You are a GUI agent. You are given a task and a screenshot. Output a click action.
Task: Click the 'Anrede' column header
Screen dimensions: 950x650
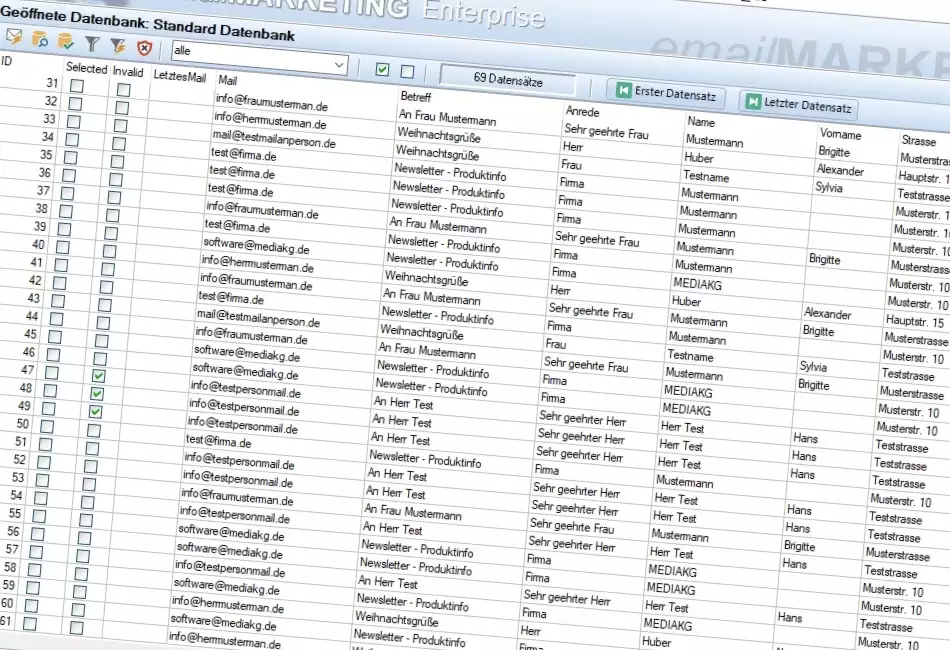click(x=582, y=111)
